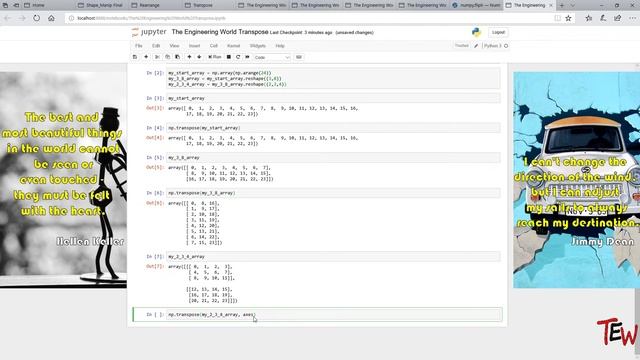Click the Trusted notebook indicator
This screenshot has width=640, height=360.
pos(462,46)
